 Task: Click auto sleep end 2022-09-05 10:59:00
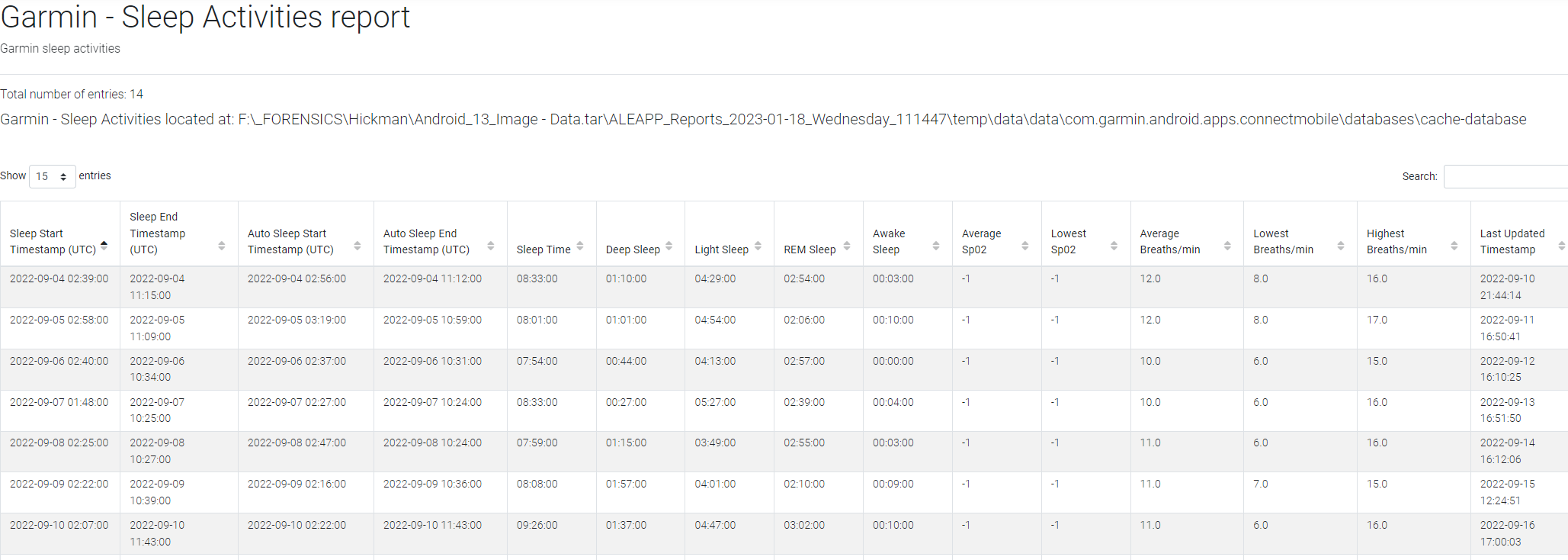coord(432,320)
